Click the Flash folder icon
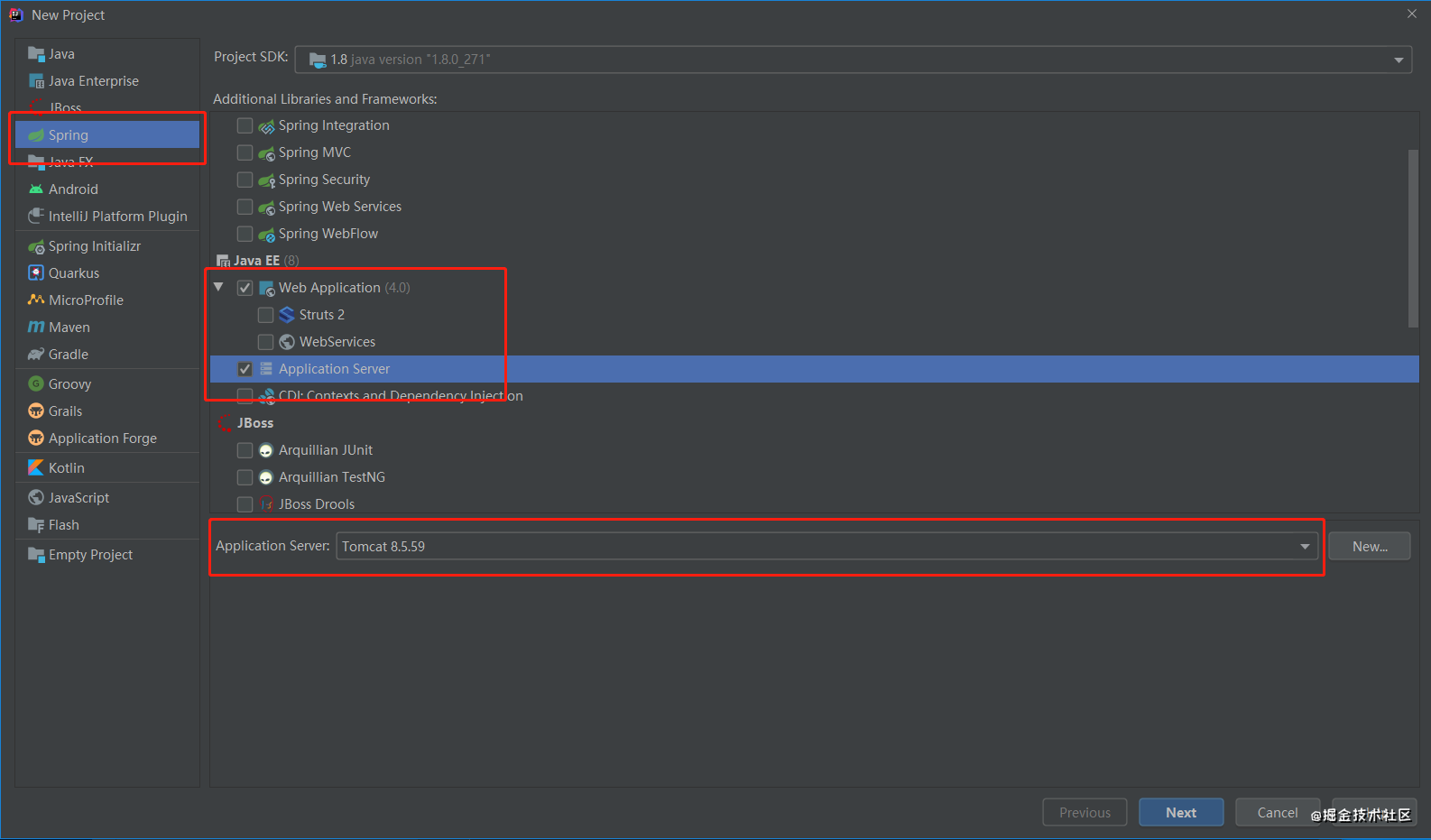This screenshot has height=840, width=1431. (36, 524)
